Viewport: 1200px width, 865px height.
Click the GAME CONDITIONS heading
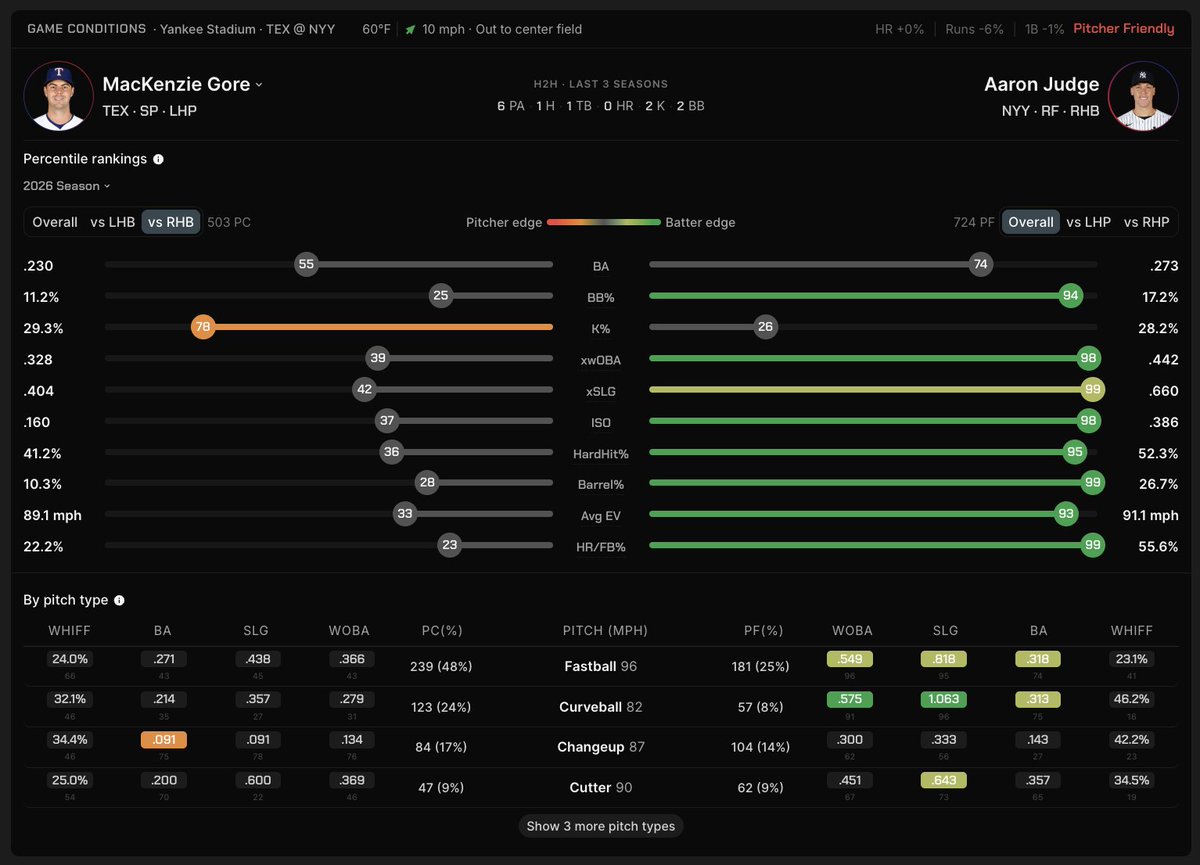point(87,29)
